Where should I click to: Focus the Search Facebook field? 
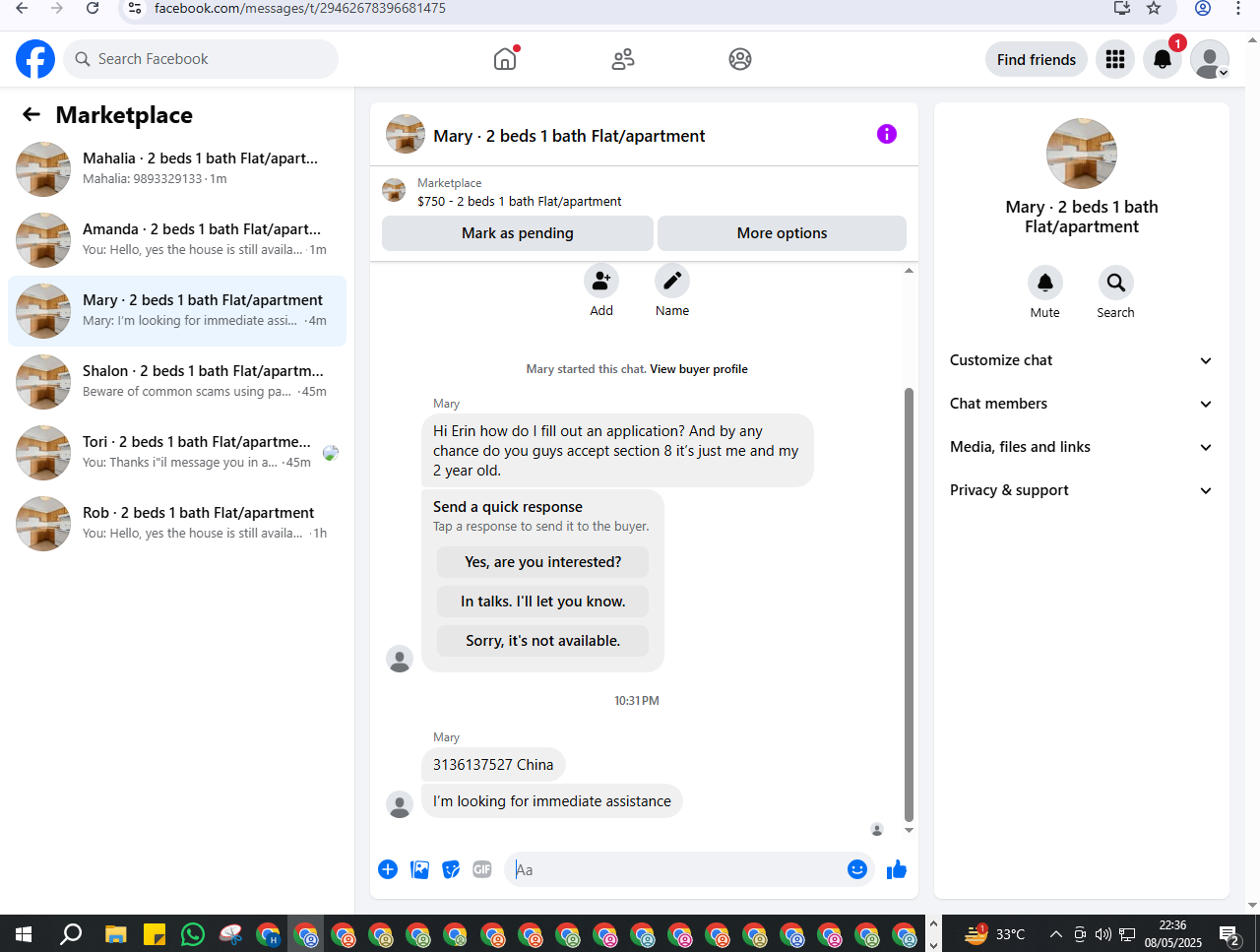click(x=201, y=59)
